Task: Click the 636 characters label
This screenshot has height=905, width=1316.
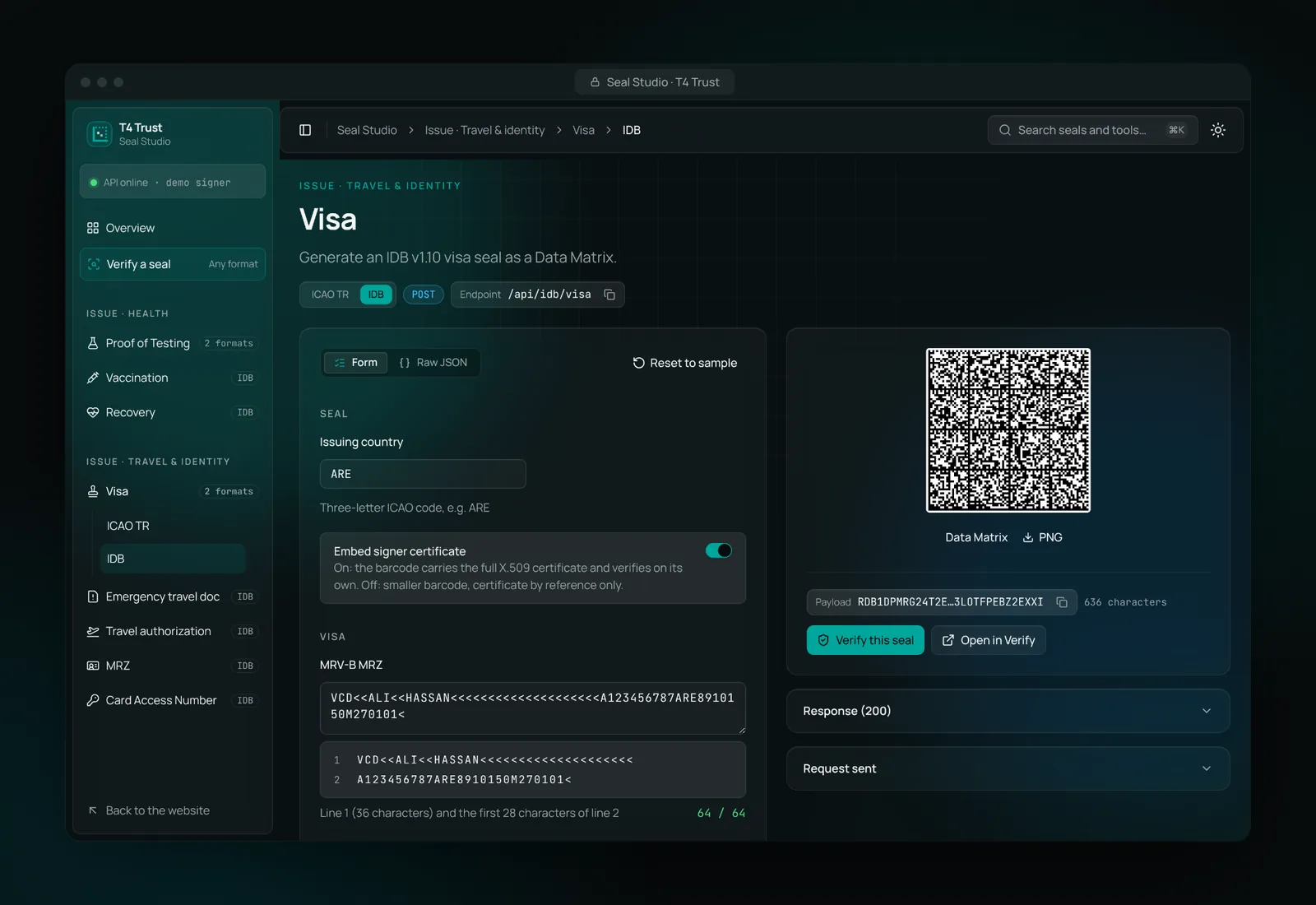Action: point(1125,602)
